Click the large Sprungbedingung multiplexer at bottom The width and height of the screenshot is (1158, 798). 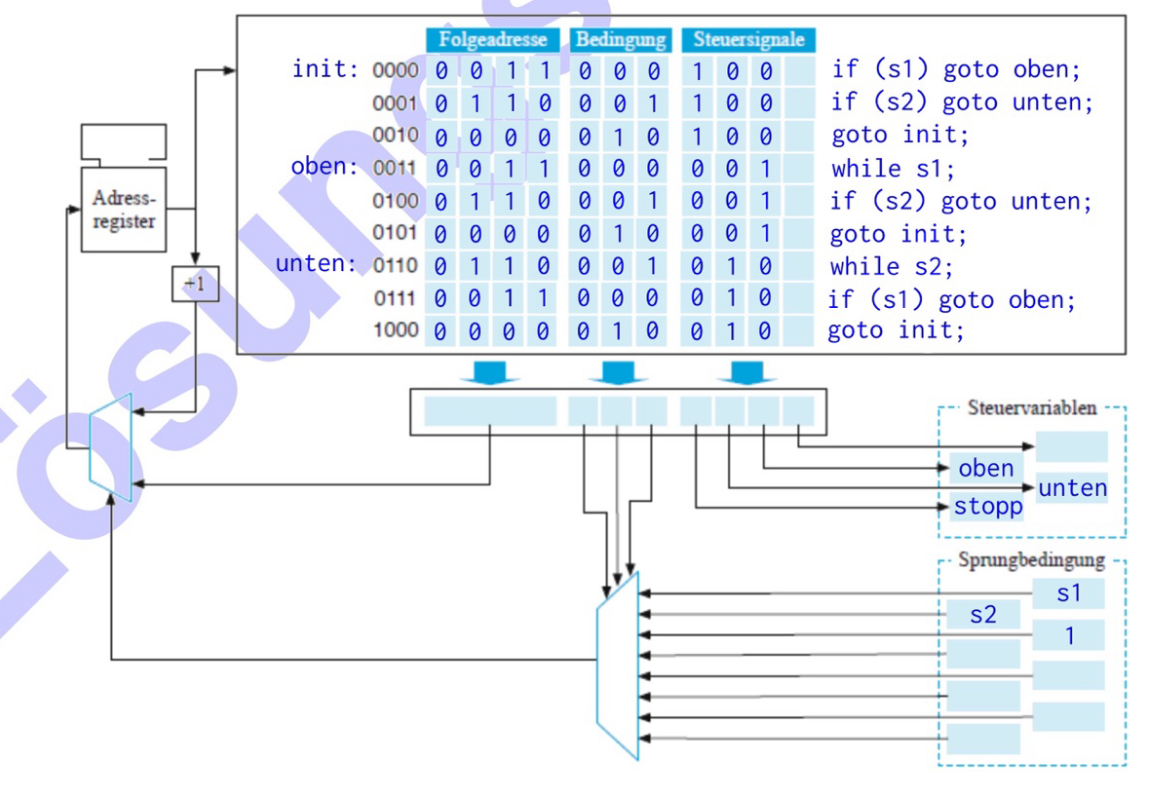(x=617, y=666)
